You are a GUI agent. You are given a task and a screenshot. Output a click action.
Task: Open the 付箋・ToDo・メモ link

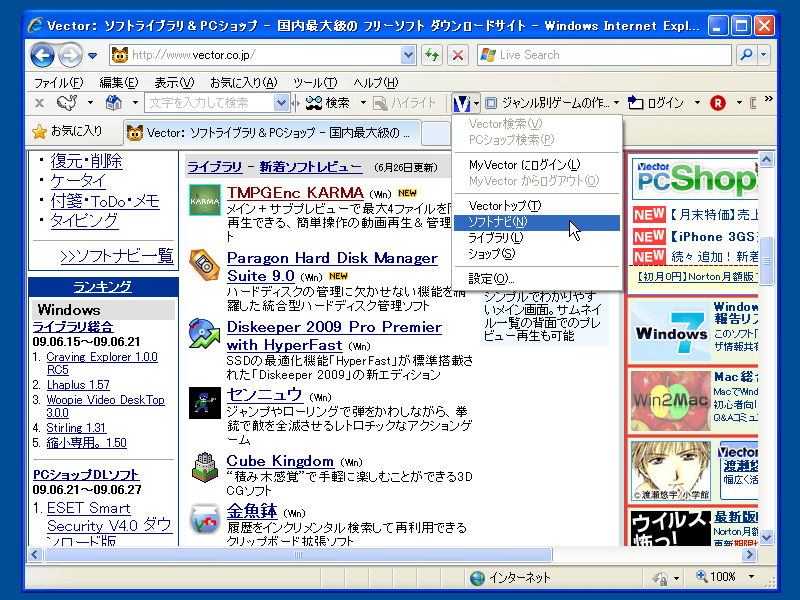coord(105,201)
